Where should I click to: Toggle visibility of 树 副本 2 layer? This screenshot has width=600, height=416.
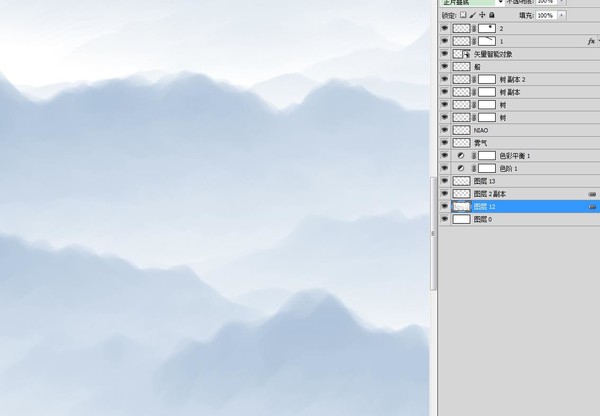[x=444, y=79]
